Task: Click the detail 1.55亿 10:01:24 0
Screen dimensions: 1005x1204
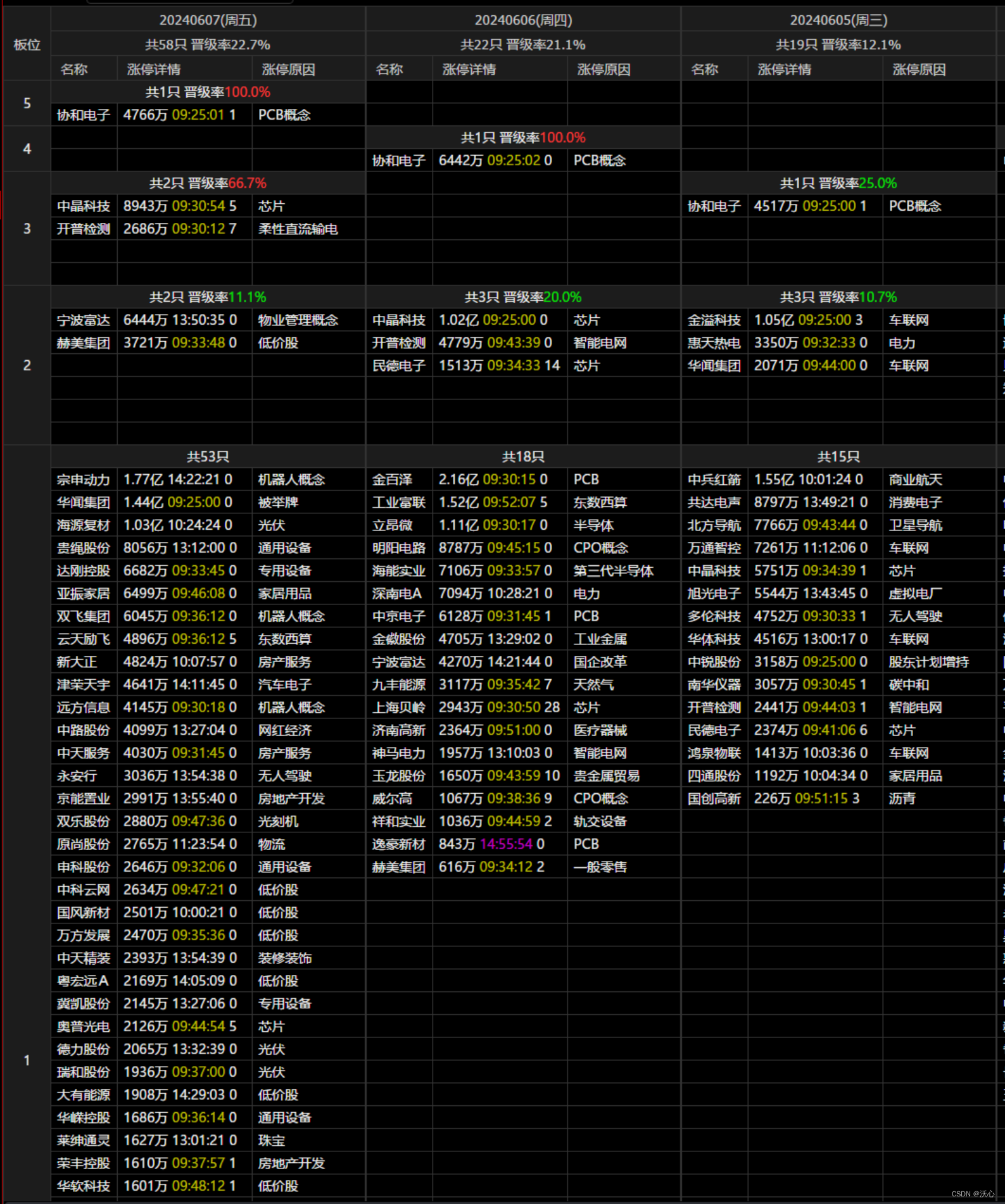Action: coord(809,480)
